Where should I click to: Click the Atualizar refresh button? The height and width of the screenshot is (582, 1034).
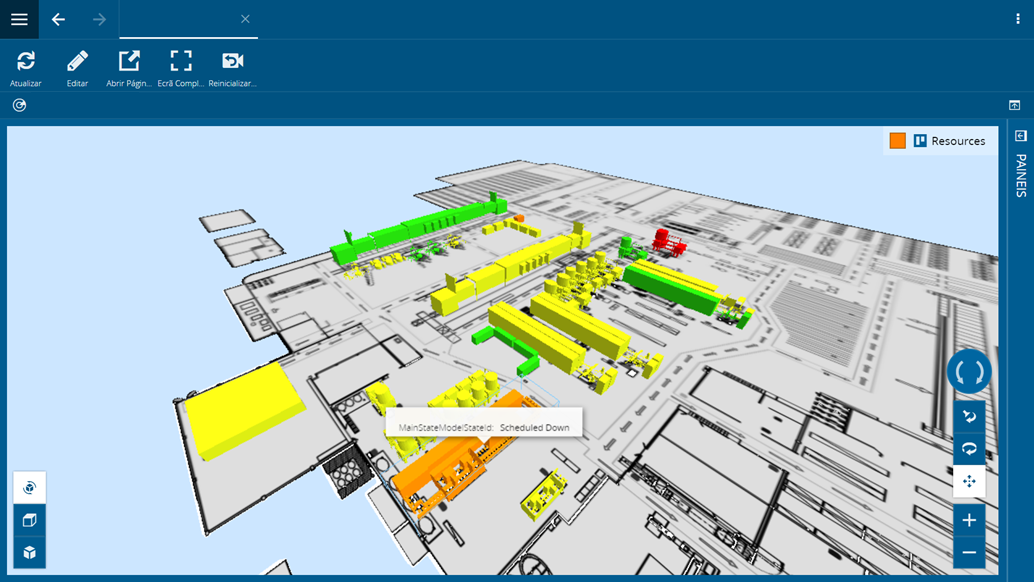26,68
